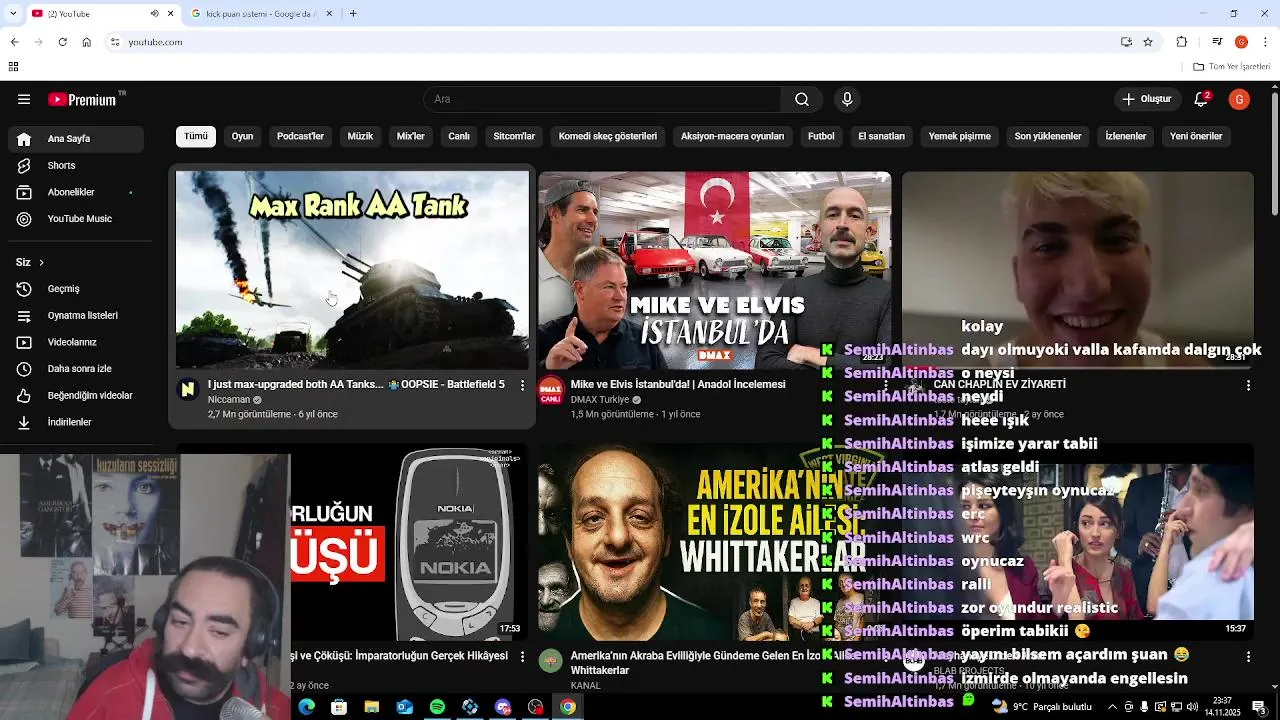Viewport: 1280px width, 720px height.
Task: Open options for İmparatorluğun Gerçek Hikâyesi video
Action: (x=522, y=657)
